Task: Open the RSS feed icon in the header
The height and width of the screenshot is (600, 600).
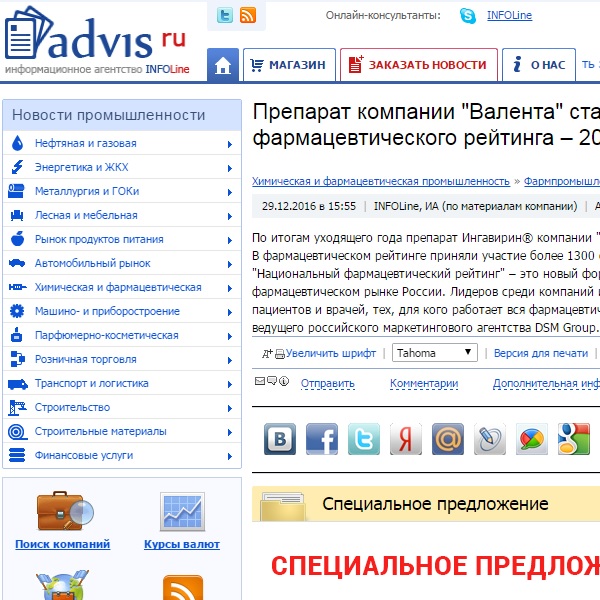Action: coord(248,16)
